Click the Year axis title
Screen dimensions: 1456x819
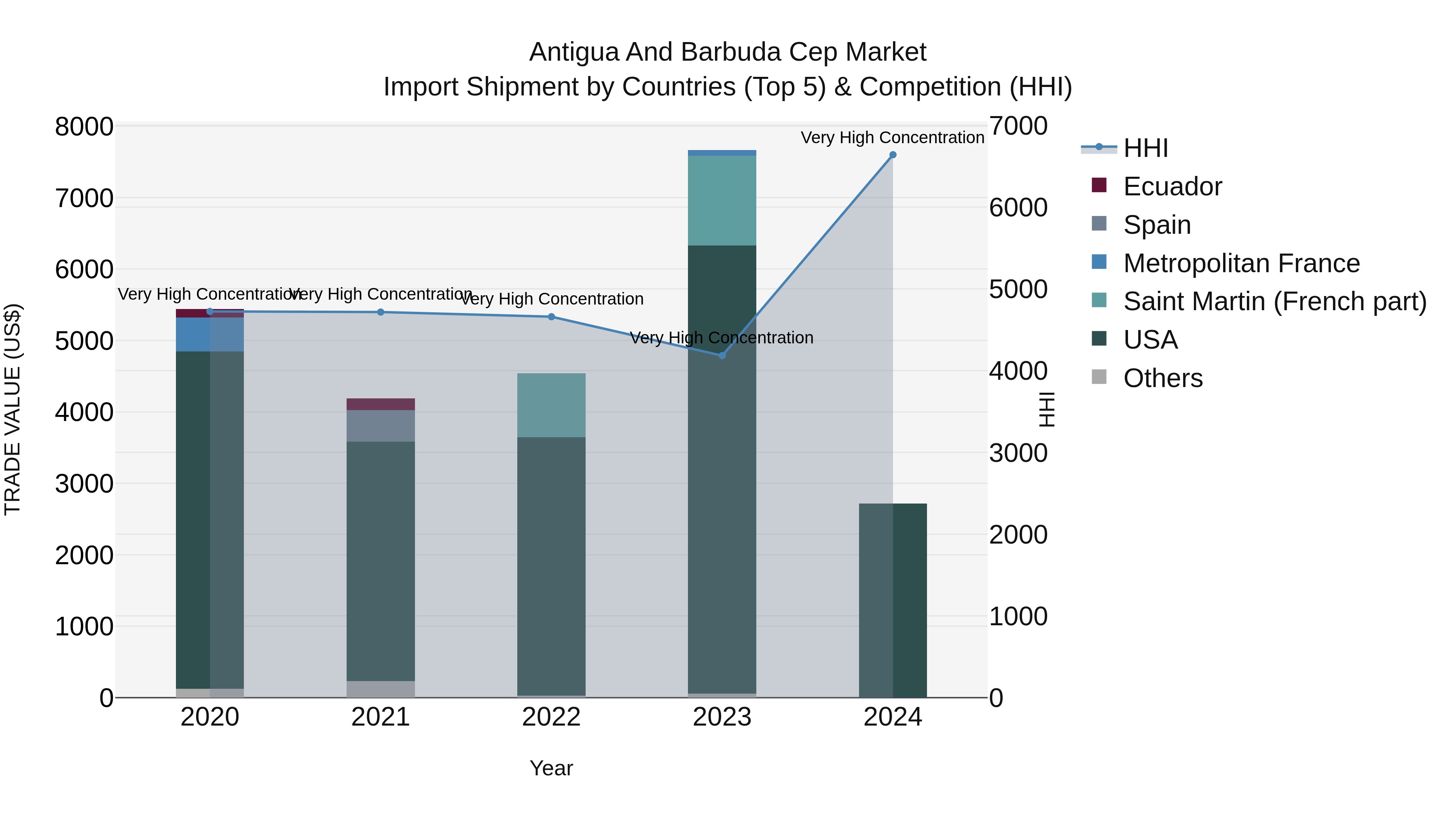pyautogui.click(x=552, y=768)
